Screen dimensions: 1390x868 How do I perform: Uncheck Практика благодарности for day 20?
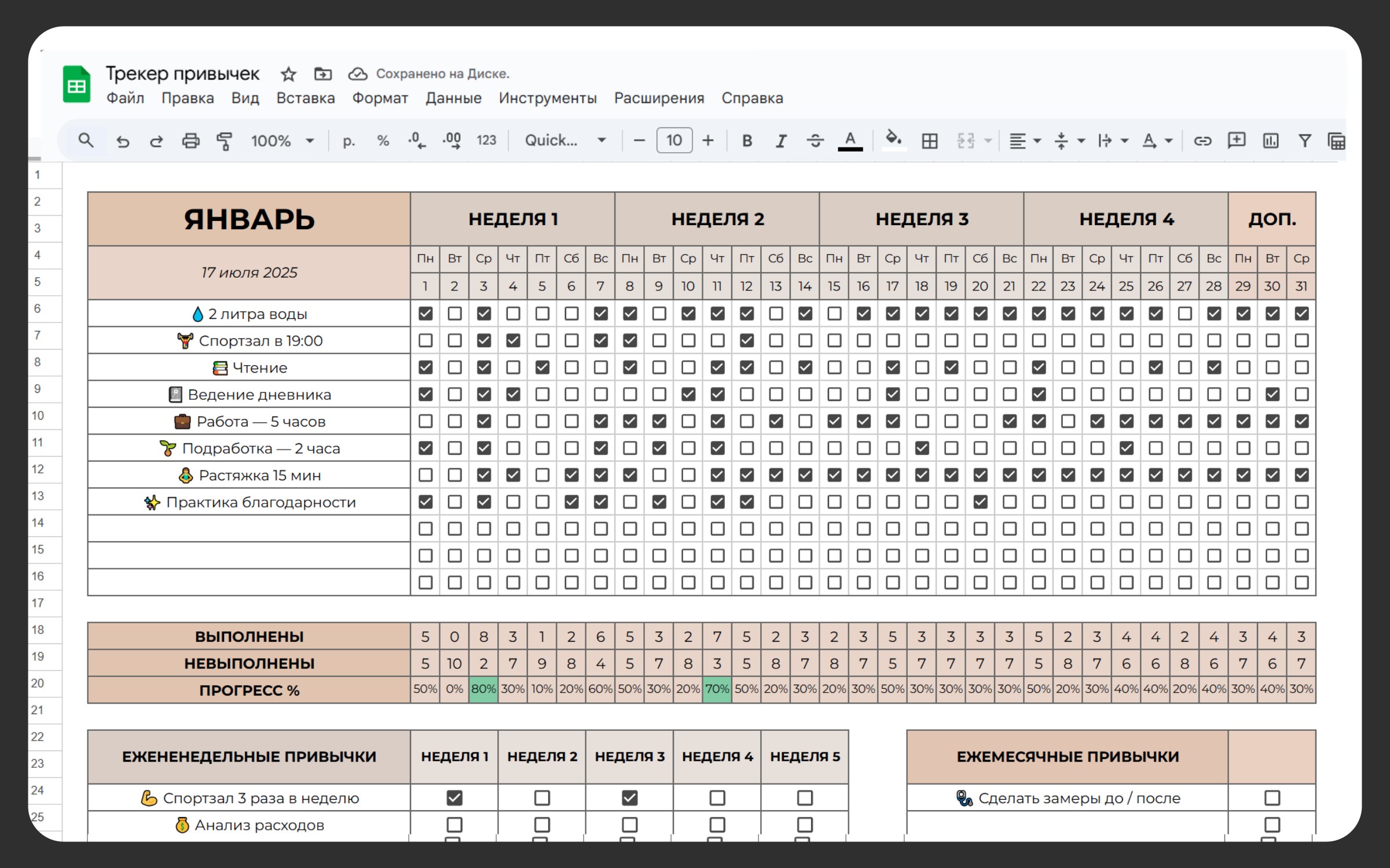click(x=980, y=502)
